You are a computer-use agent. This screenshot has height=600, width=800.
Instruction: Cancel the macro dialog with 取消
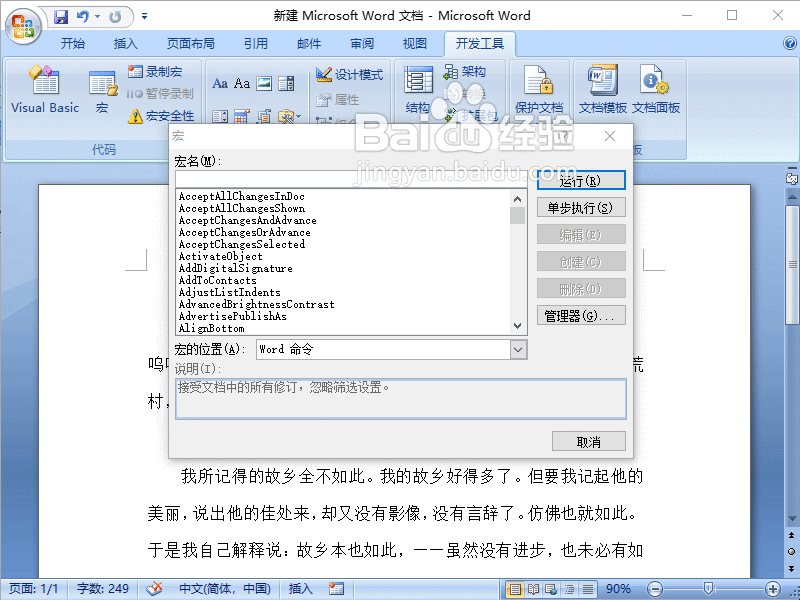pyautogui.click(x=589, y=442)
